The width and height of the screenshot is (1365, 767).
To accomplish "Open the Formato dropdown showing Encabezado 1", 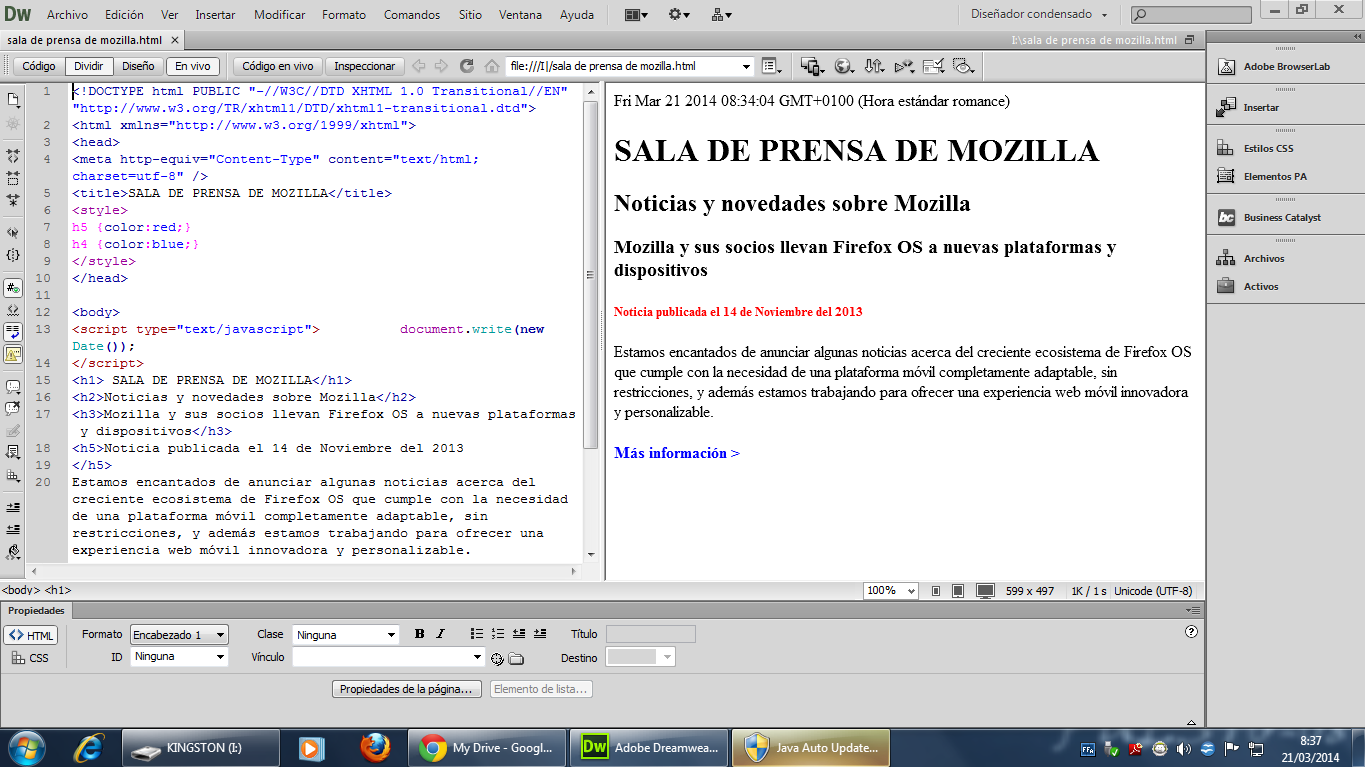I will [x=179, y=635].
